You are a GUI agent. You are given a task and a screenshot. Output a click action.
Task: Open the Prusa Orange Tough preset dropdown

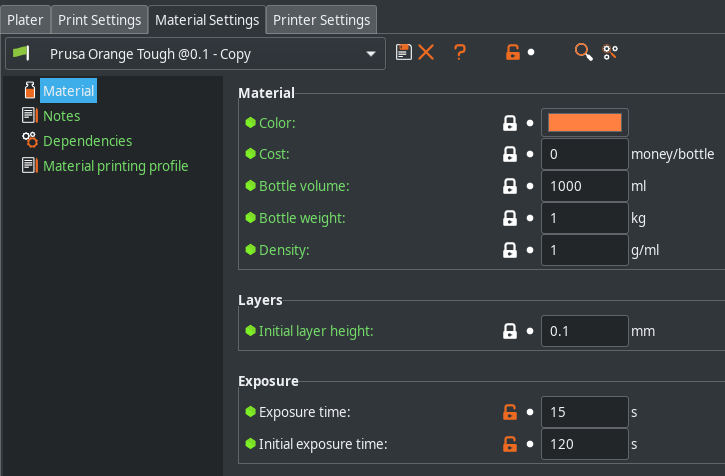point(195,53)
